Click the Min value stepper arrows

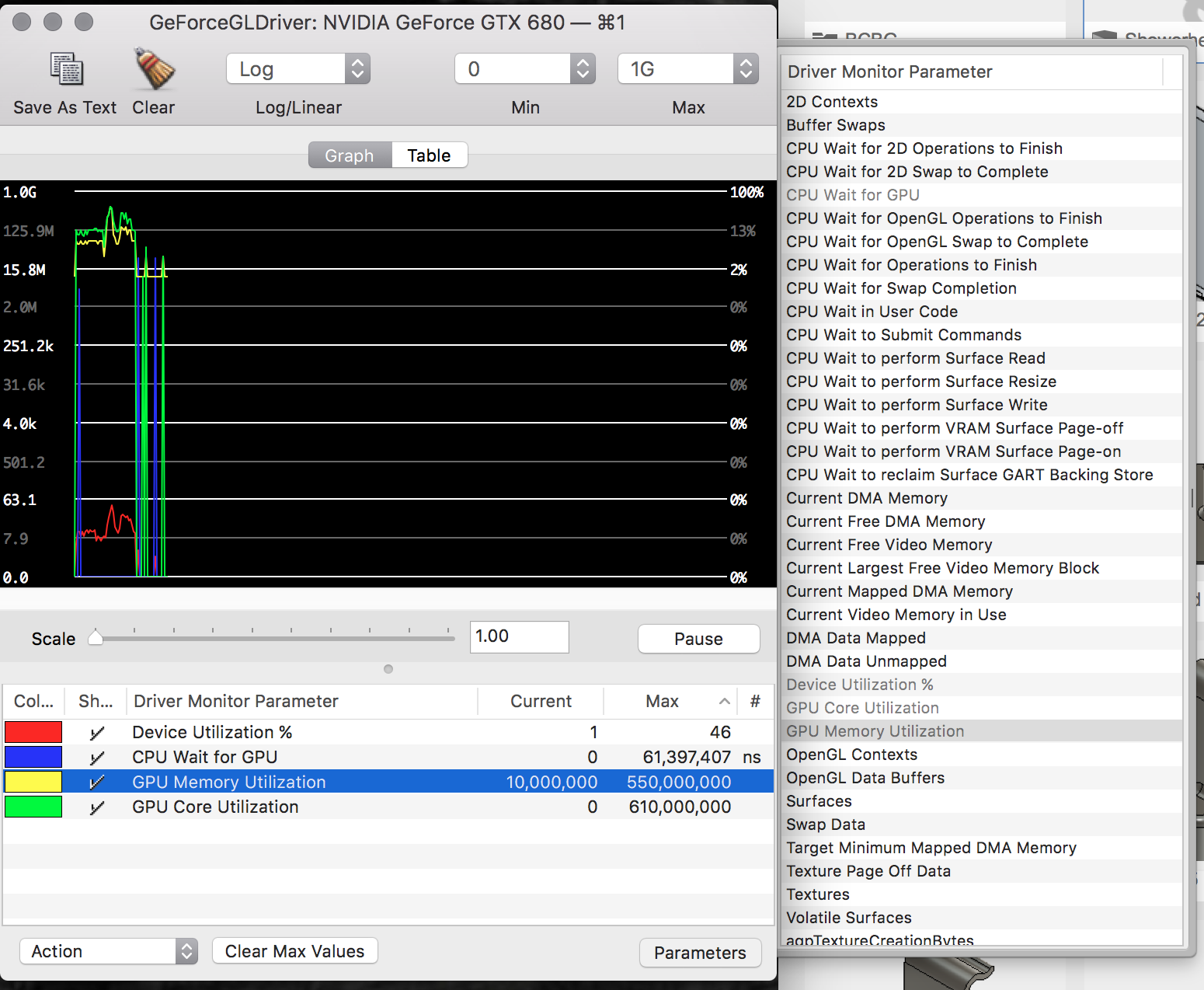583,69
